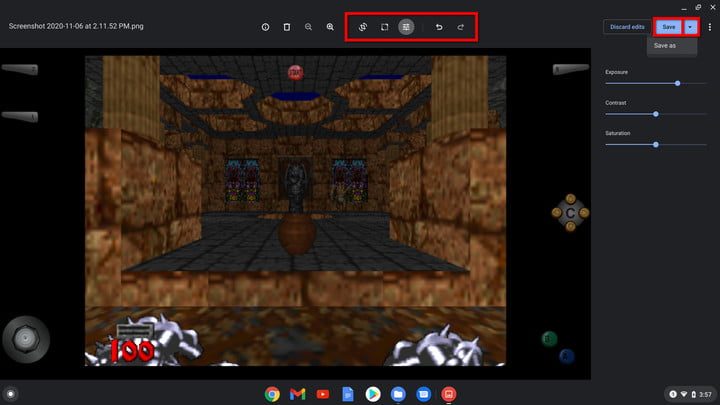Click the Saturation slider handle
This screenshot has width=720, height=405.
656,145
